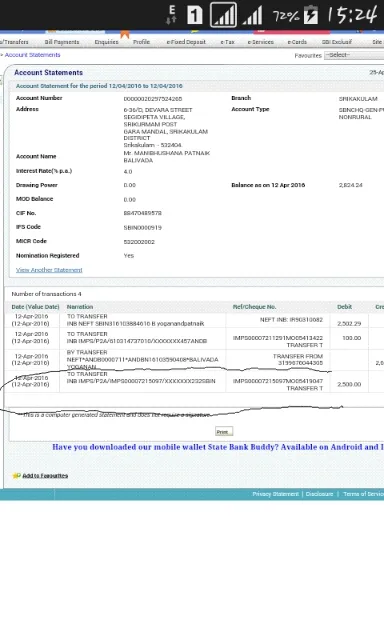The width and height of the screenshot is (384, 640).
Task: Tap the boxed signal strength icon
Action: [223, 15]
